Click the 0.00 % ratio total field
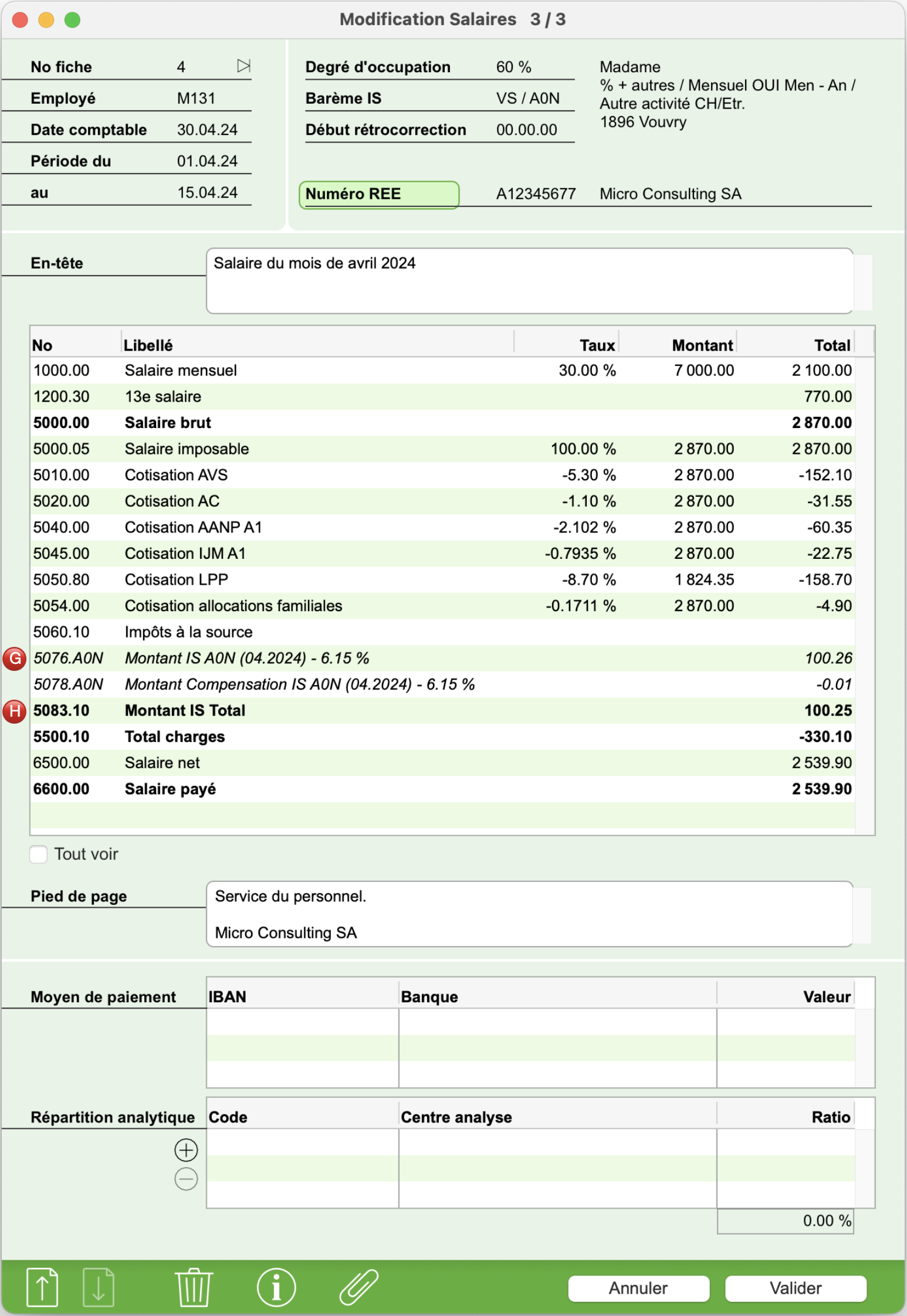 click(x=786, y=1221)
